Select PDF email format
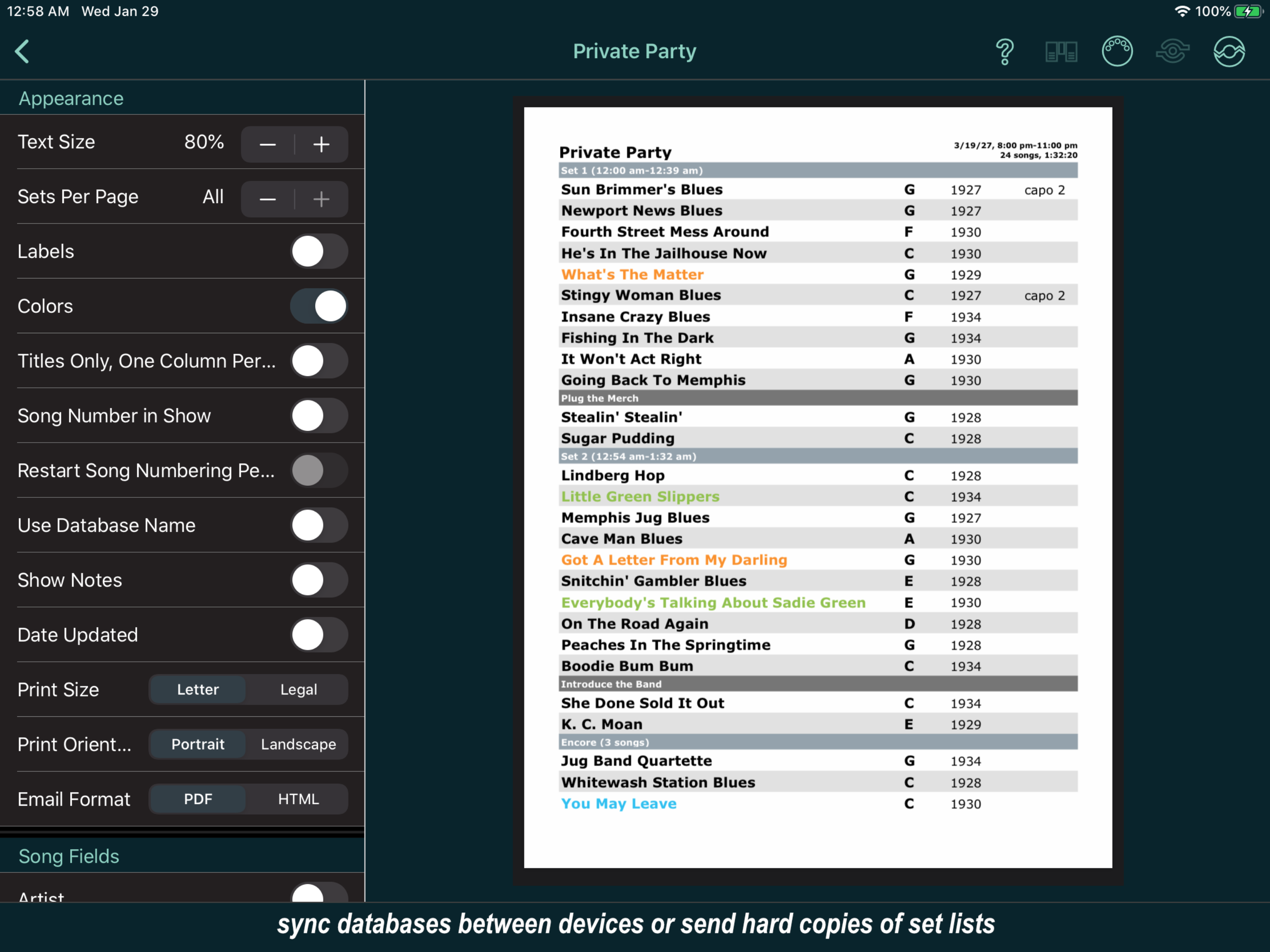 [x=198, y=799]
